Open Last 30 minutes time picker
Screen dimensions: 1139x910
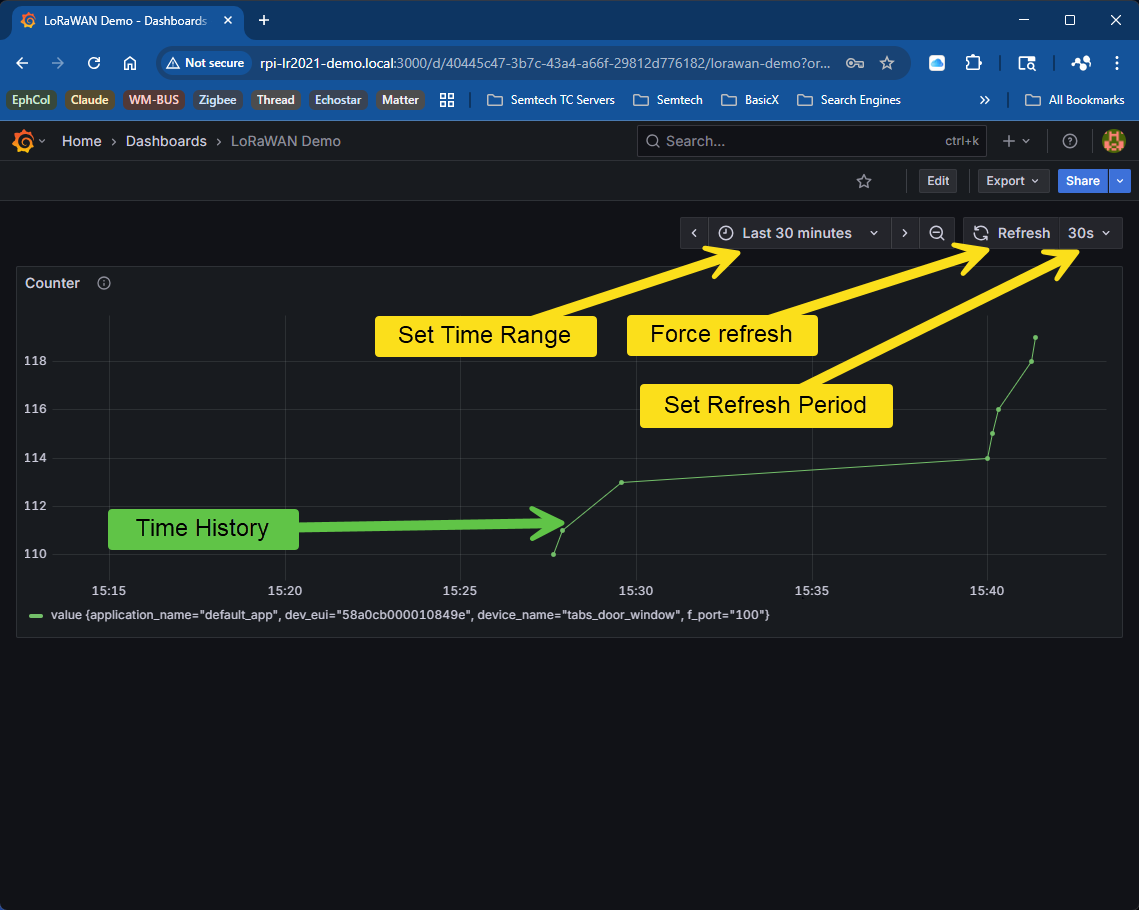[x=798, y=233]
